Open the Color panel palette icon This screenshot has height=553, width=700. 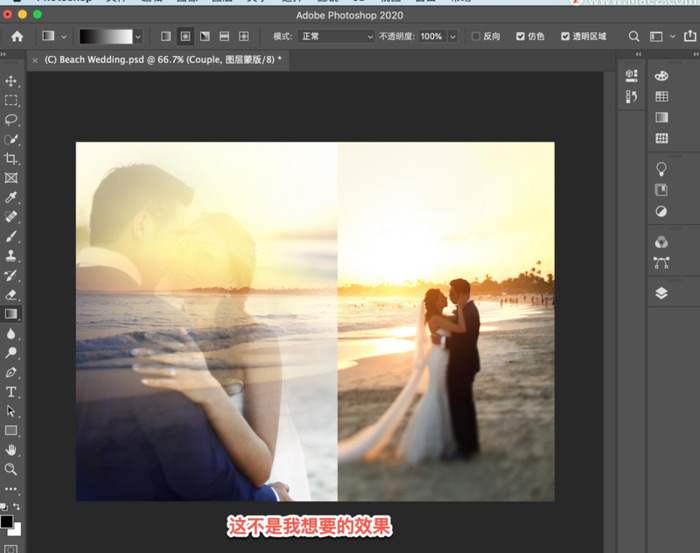(x=661, y=76)
